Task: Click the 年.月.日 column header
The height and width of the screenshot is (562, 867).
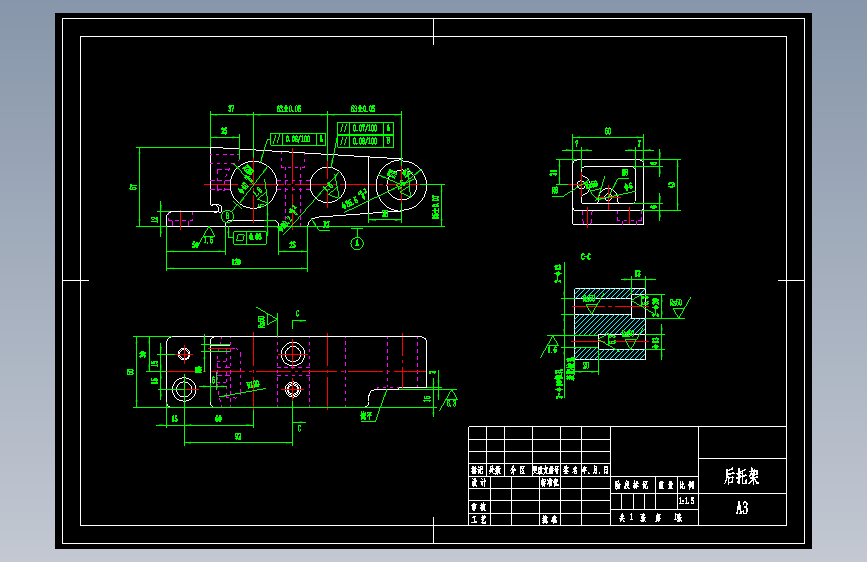Action: point(596,470)
